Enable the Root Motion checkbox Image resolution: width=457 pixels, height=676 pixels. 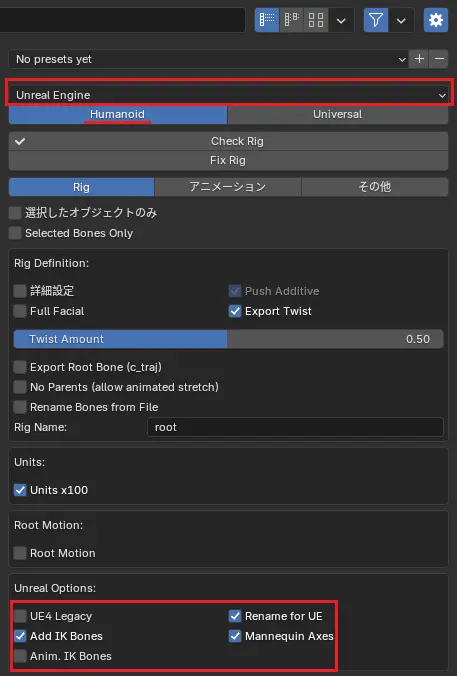[x=20, y=553]
